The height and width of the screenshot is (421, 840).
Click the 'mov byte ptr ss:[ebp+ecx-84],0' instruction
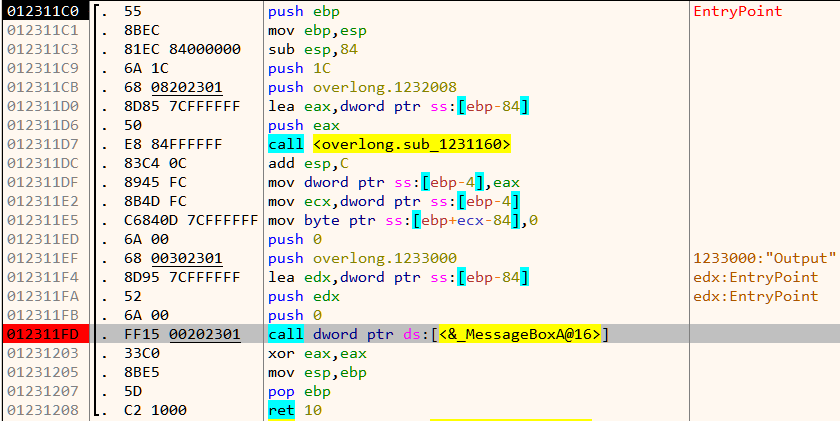(403, 220)
